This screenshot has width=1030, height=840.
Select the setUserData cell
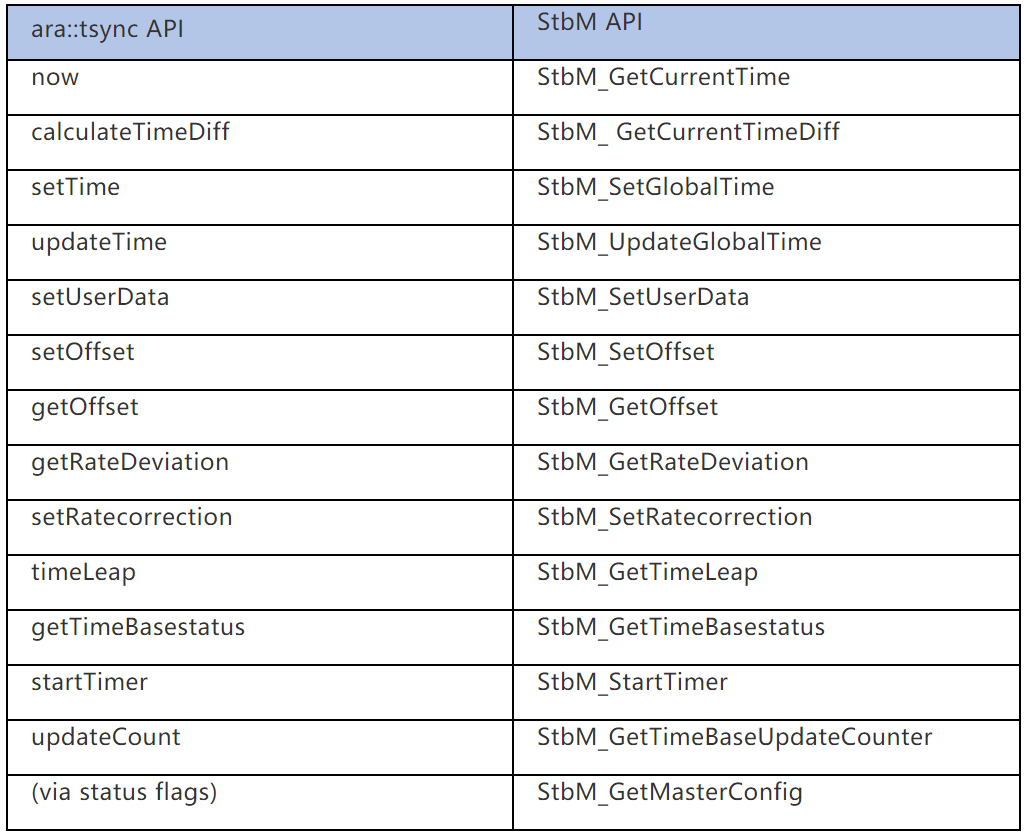coord(100,297)
